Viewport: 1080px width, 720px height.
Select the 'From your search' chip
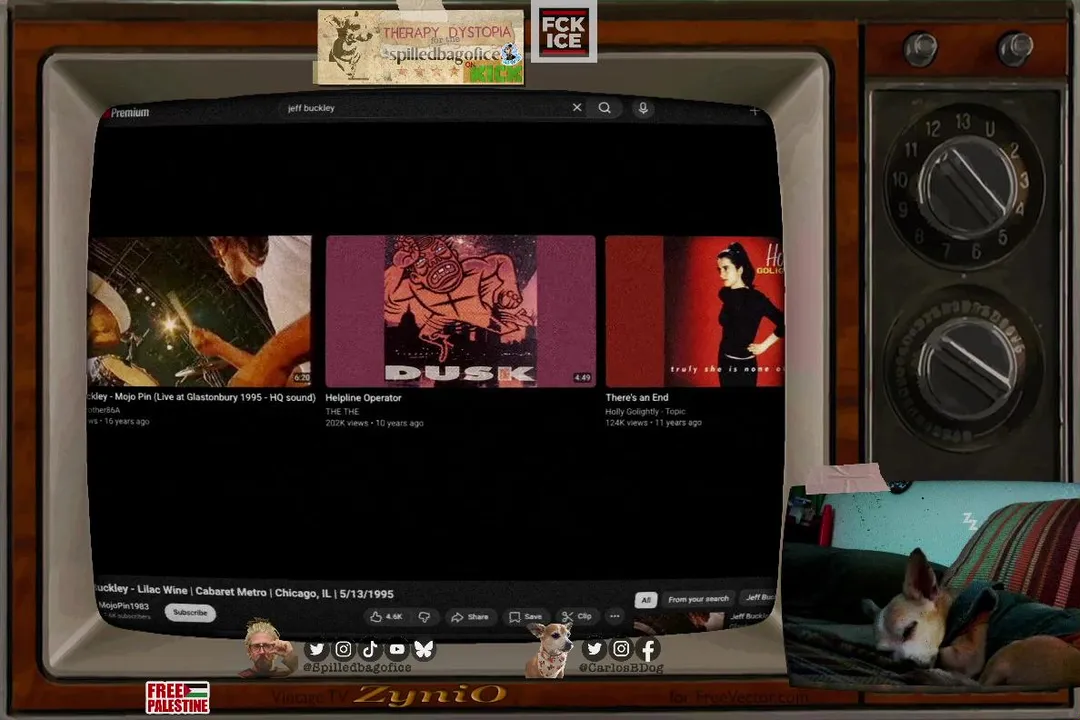(698, 599)
